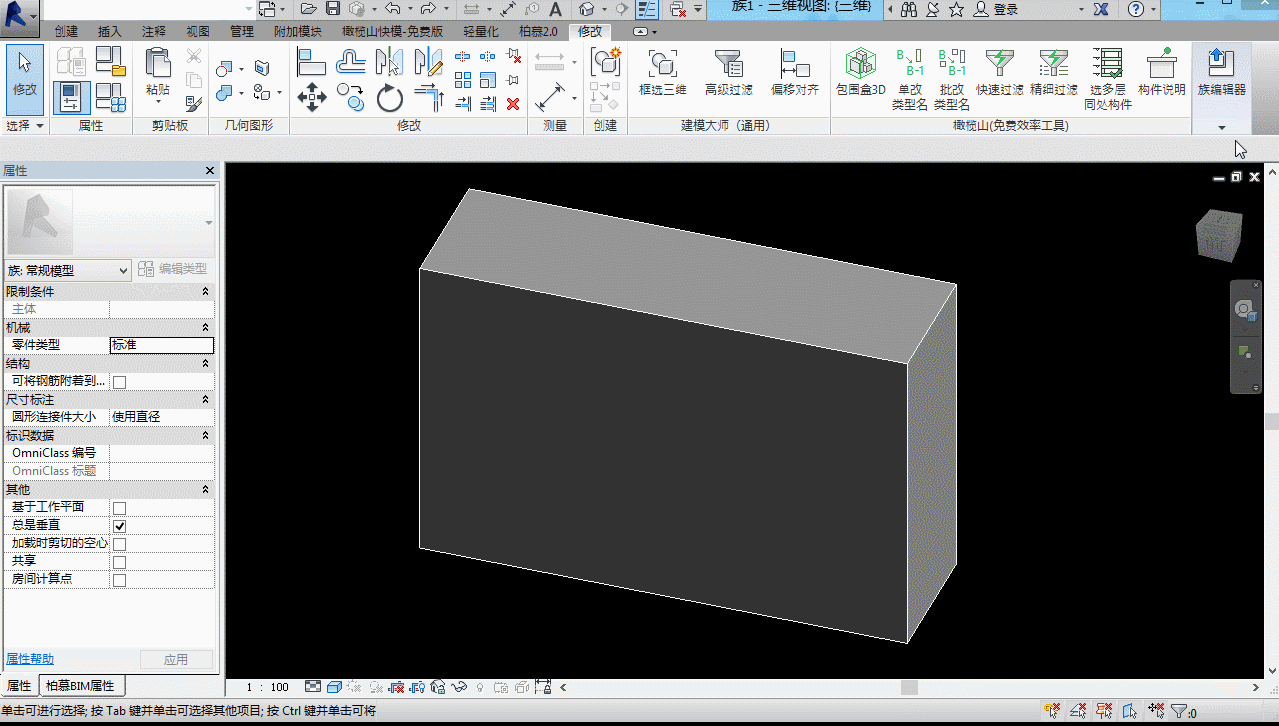Viewport: 1279px width, 726px height.
Task: Click the horizontal scrollbar thumb under the view
Action: click(909, 687)
